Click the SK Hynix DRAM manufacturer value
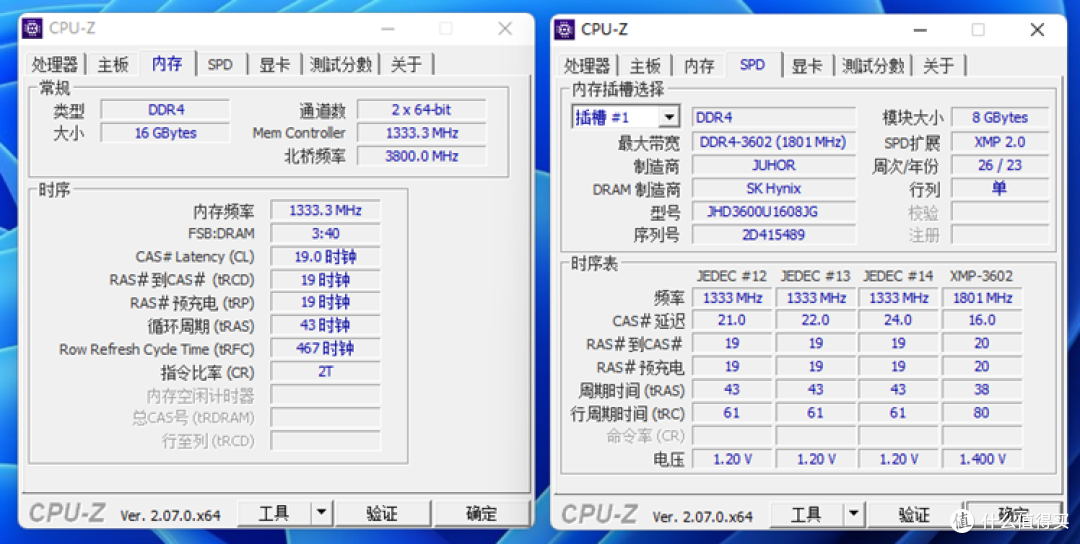Viewport: 1080px width, 544px height. [773, 189]
